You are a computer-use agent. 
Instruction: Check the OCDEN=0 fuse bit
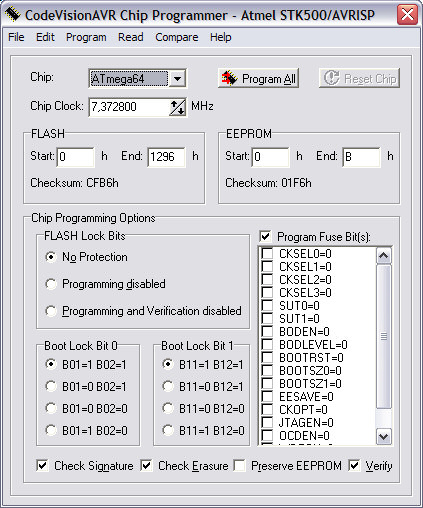(x=267, y=436)
